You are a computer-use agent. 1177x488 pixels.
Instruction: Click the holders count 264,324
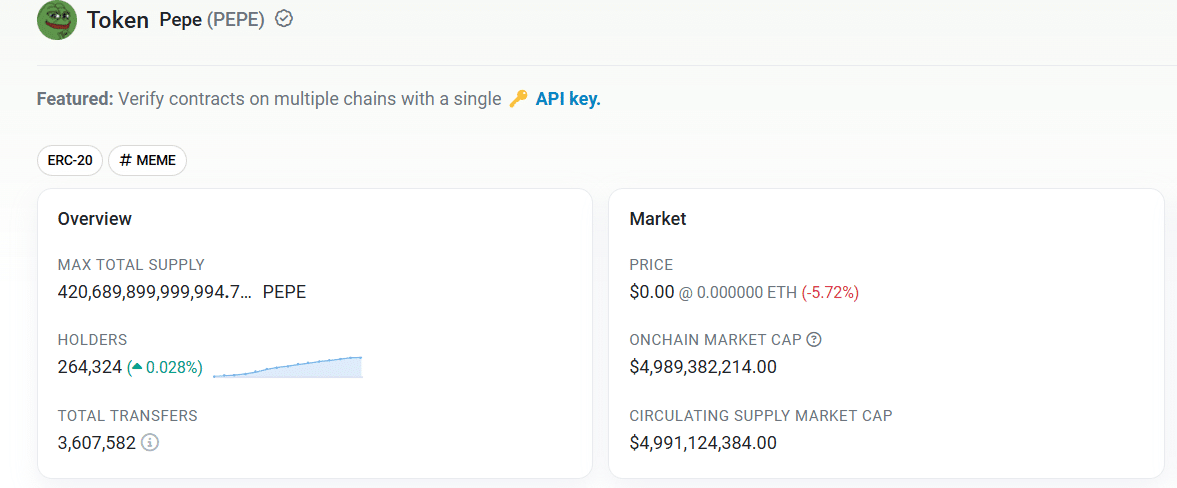click(90, 367)
